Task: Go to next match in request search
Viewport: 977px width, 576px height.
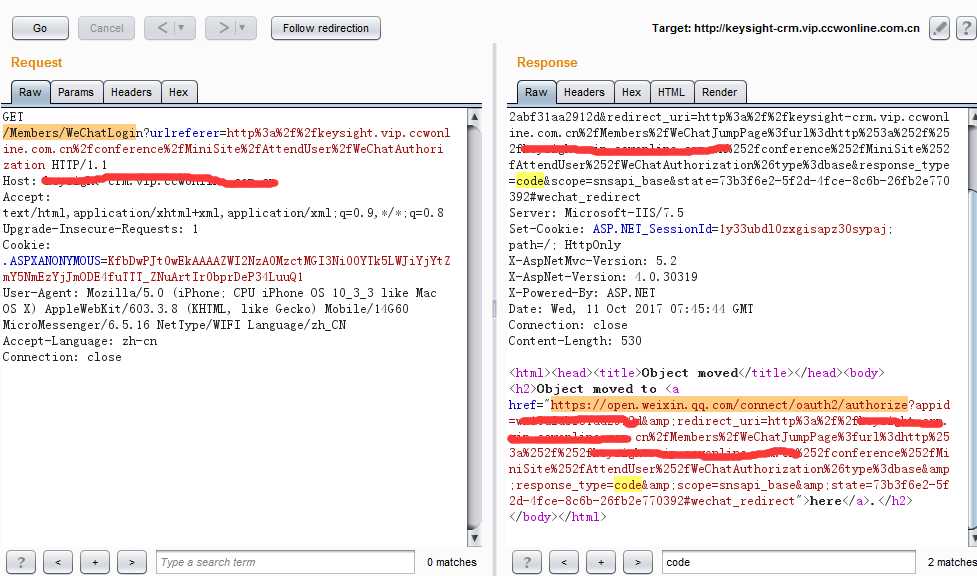Action: click(131, 562)
